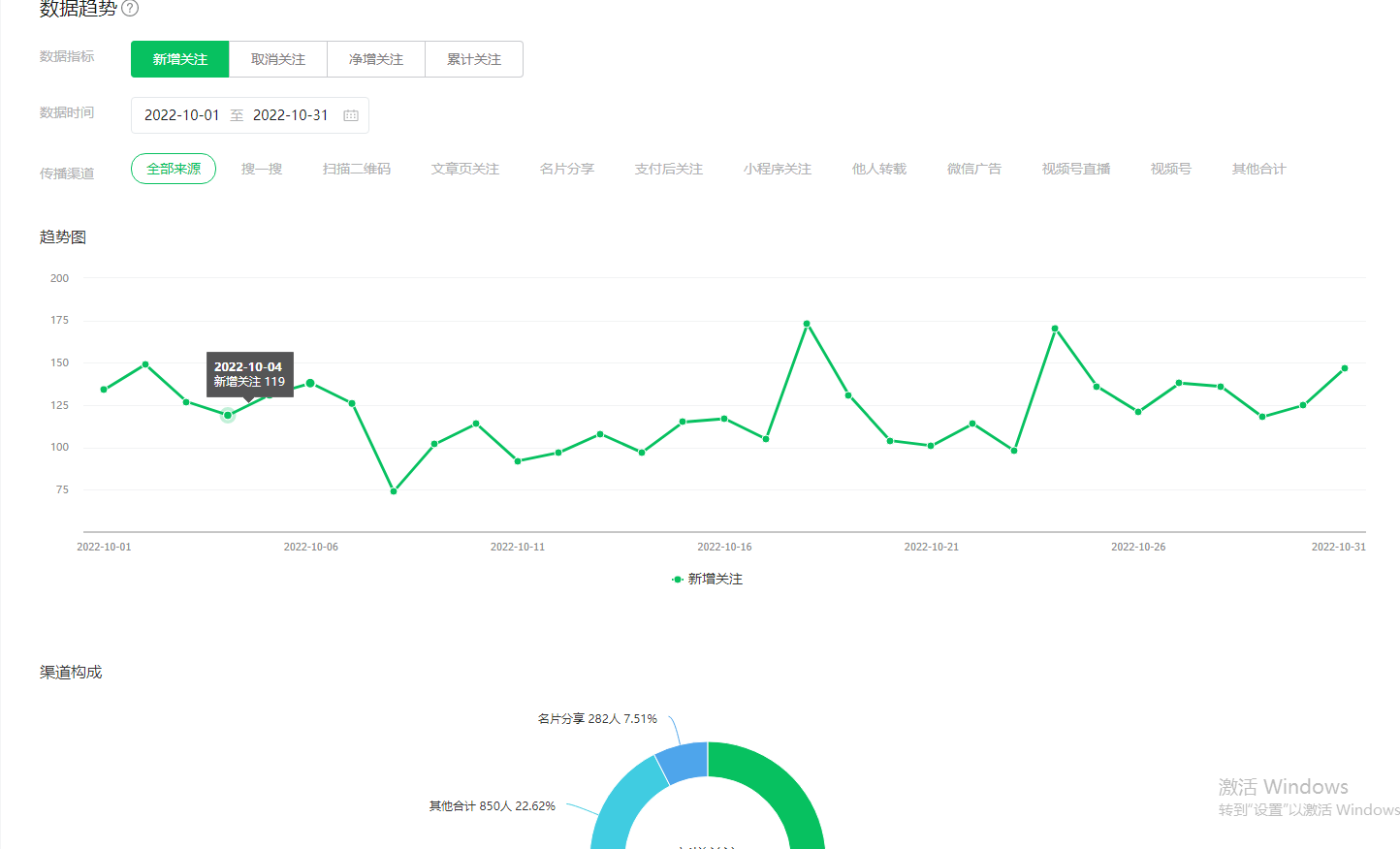Select the 新增关注 metric tab
This screenshot has height=849, width=1400.
coord(180,59)
